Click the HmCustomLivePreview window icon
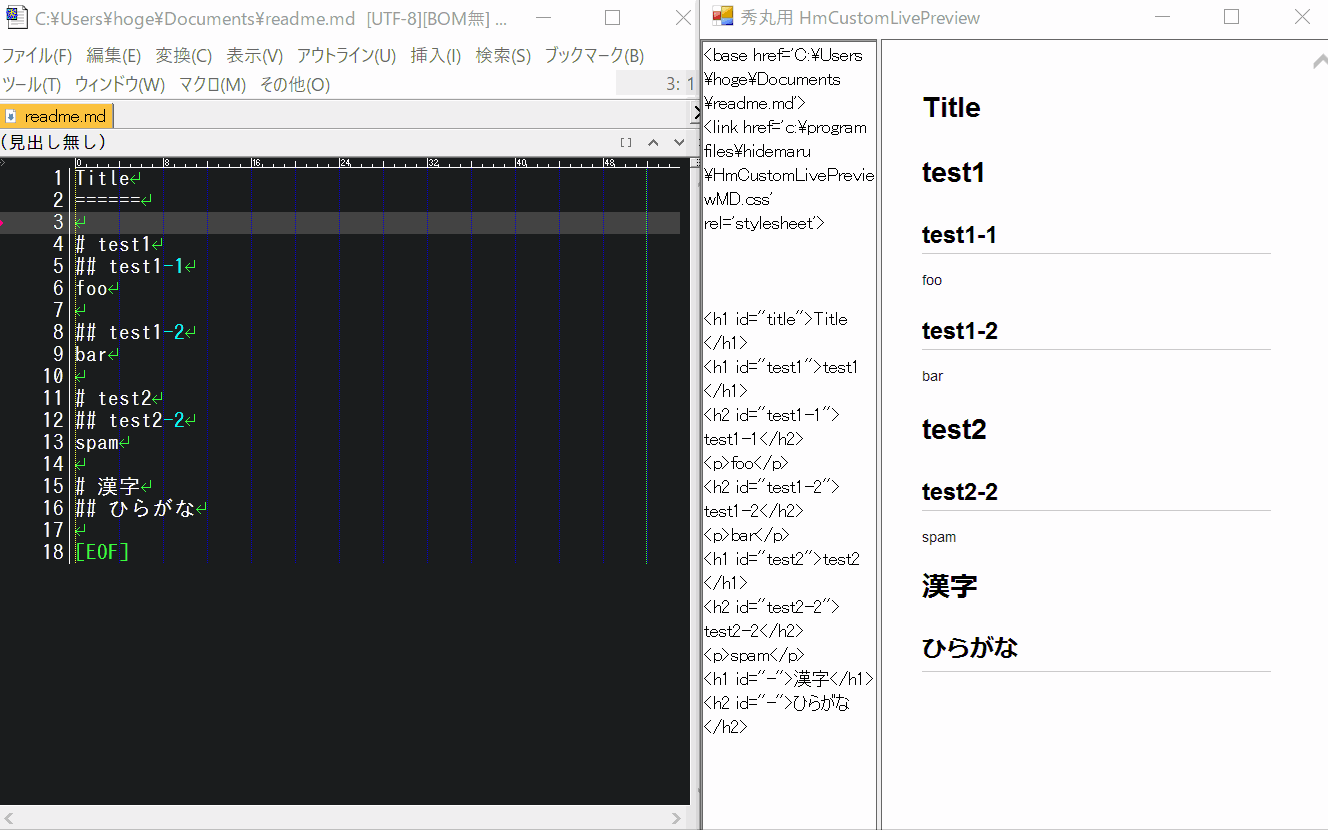Screen dimensions: 1328x830 tap(722, 17)
